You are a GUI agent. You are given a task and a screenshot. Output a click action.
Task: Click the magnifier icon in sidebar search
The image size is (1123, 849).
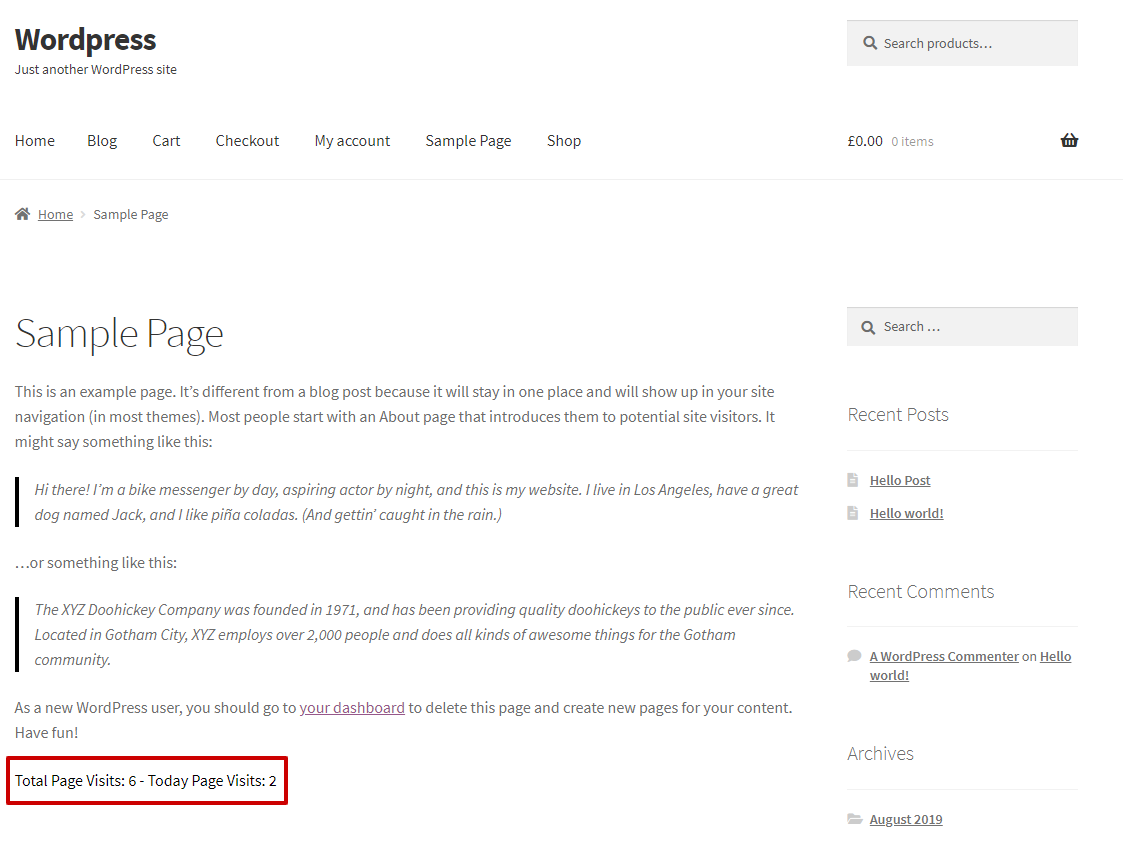[870, 327]
